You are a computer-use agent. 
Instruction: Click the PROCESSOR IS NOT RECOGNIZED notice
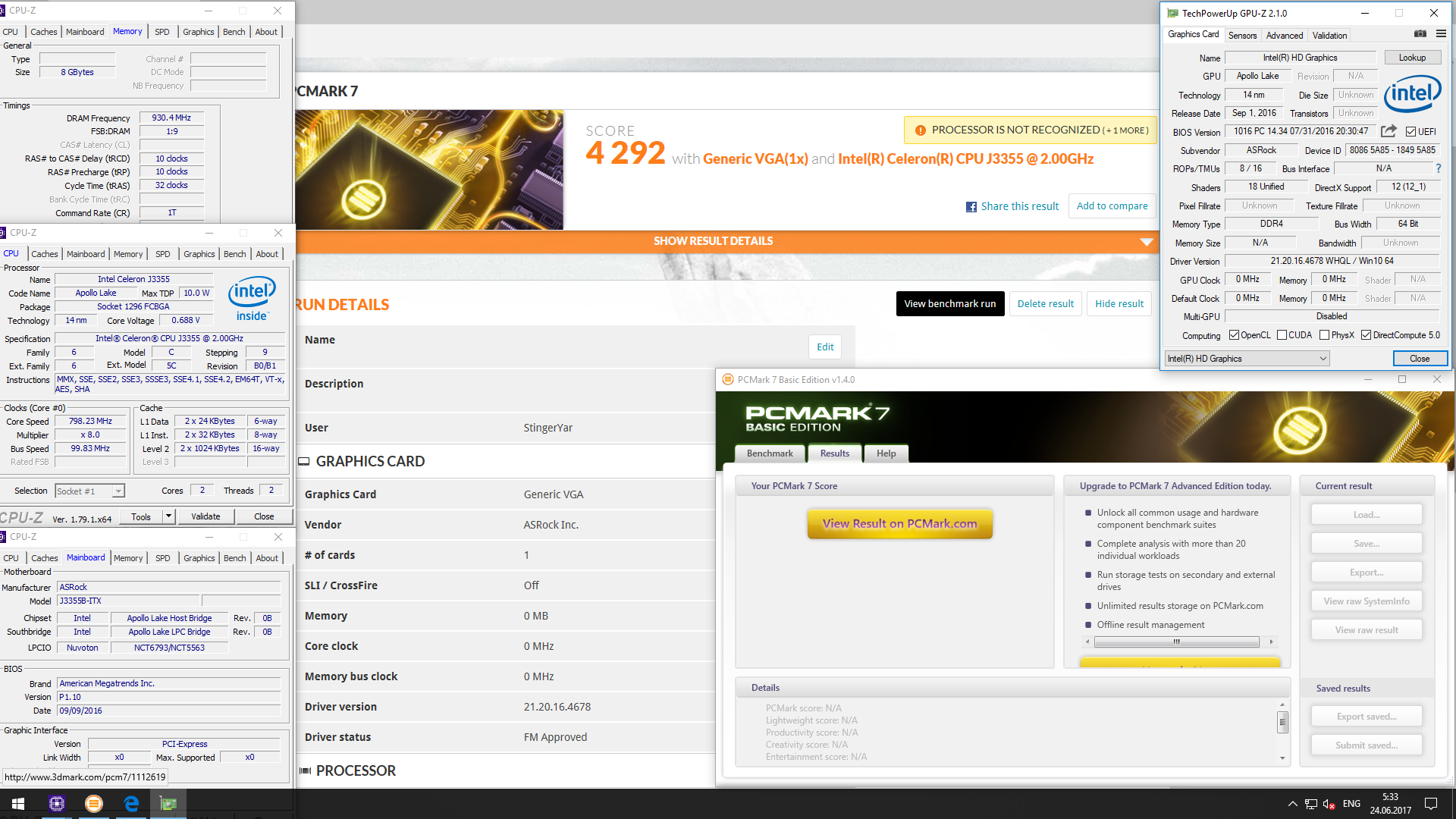[x=1030, y=130]
